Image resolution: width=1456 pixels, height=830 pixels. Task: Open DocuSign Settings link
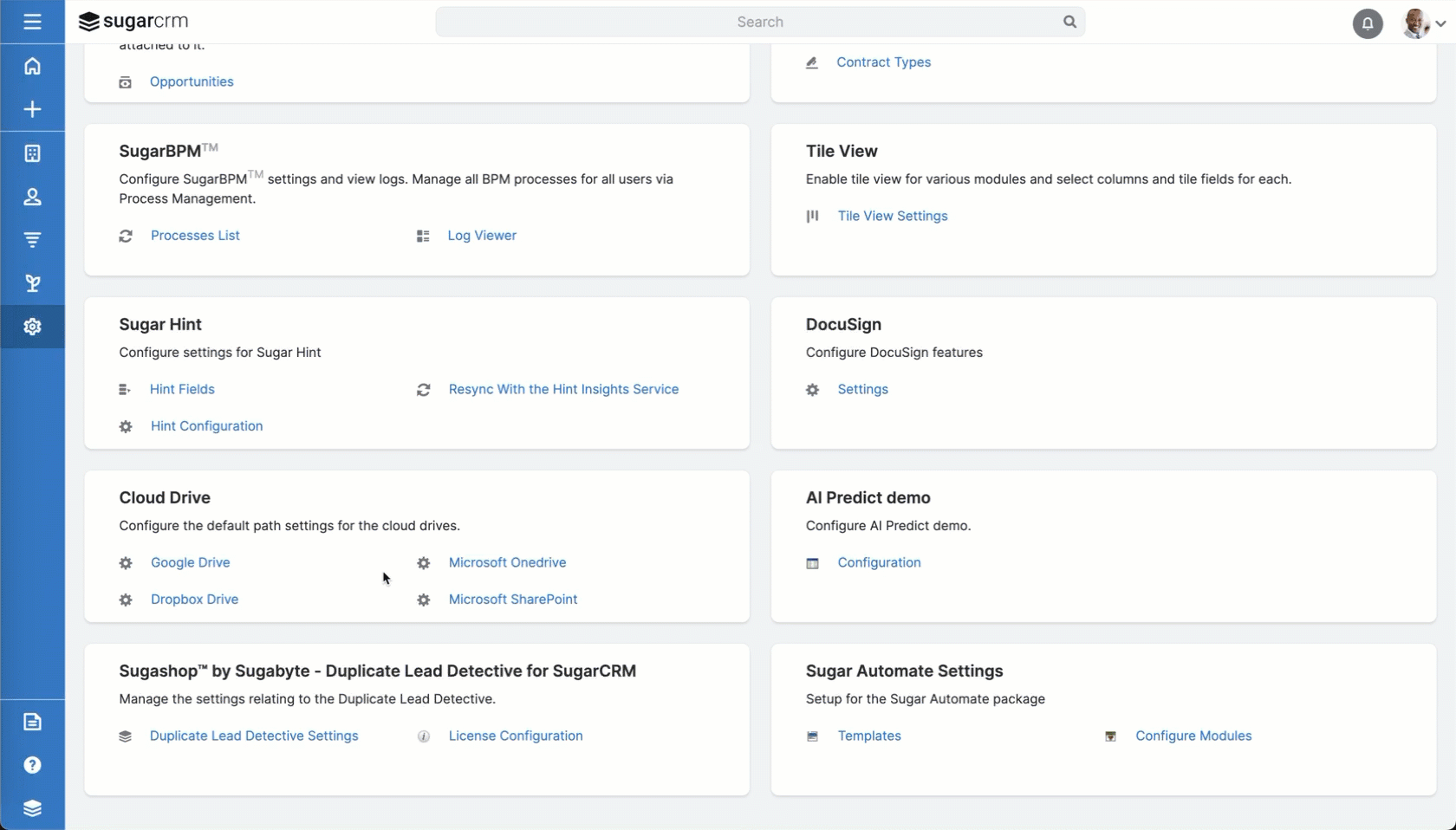(862, 389)
